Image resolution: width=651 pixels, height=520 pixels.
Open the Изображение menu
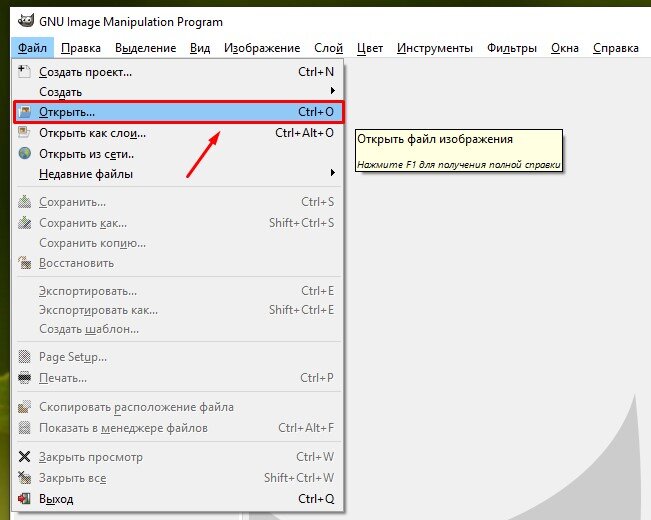(x=262, y=48)
